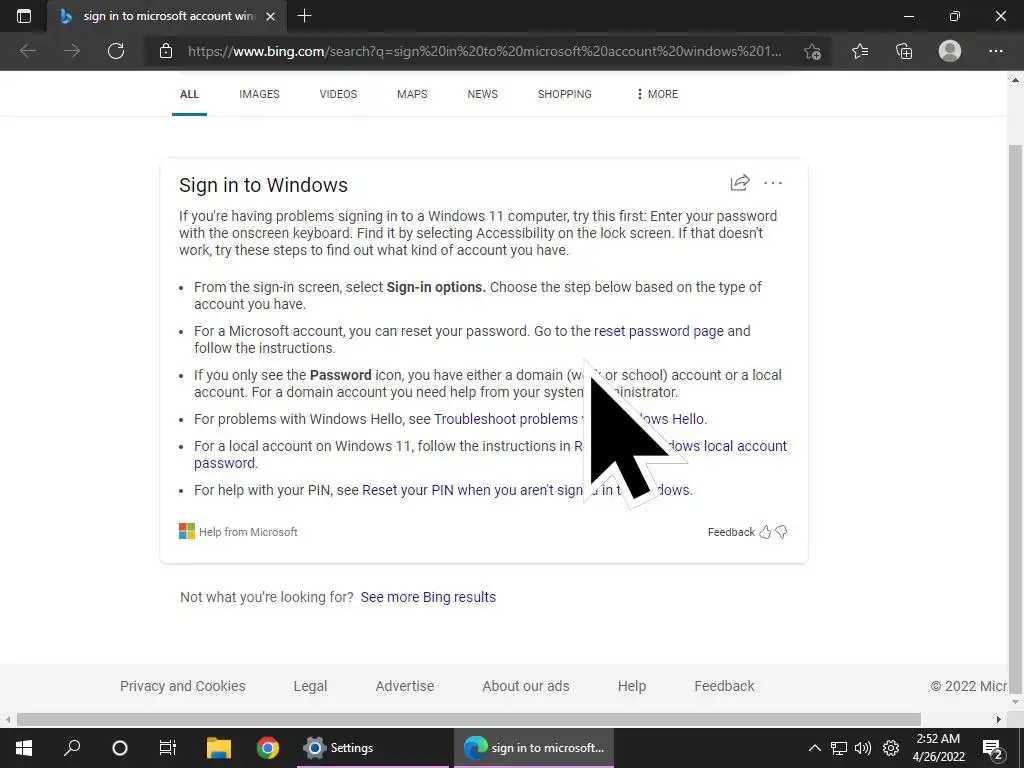Open the Reset your PIN link
Viewport: 1024px width, 768px height.
[x=527, y=490]
